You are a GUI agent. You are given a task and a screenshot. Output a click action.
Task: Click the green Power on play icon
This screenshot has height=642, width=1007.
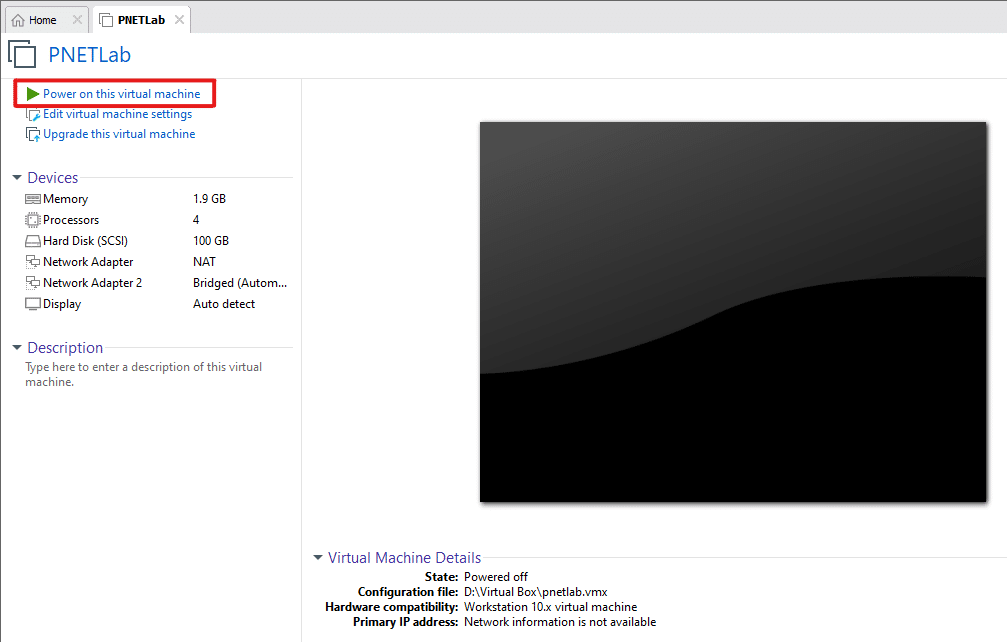pyautogui.click(x=33, y=94)
